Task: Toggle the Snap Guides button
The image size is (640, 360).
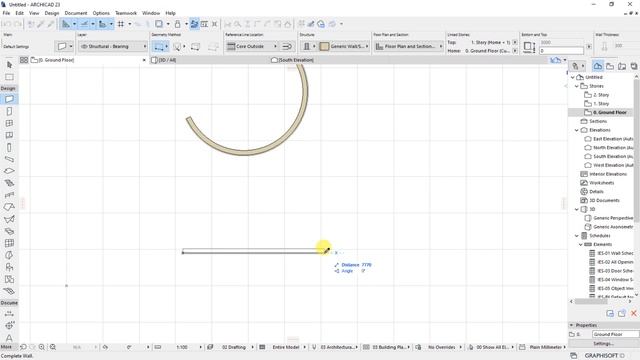Action: point(84,24)
